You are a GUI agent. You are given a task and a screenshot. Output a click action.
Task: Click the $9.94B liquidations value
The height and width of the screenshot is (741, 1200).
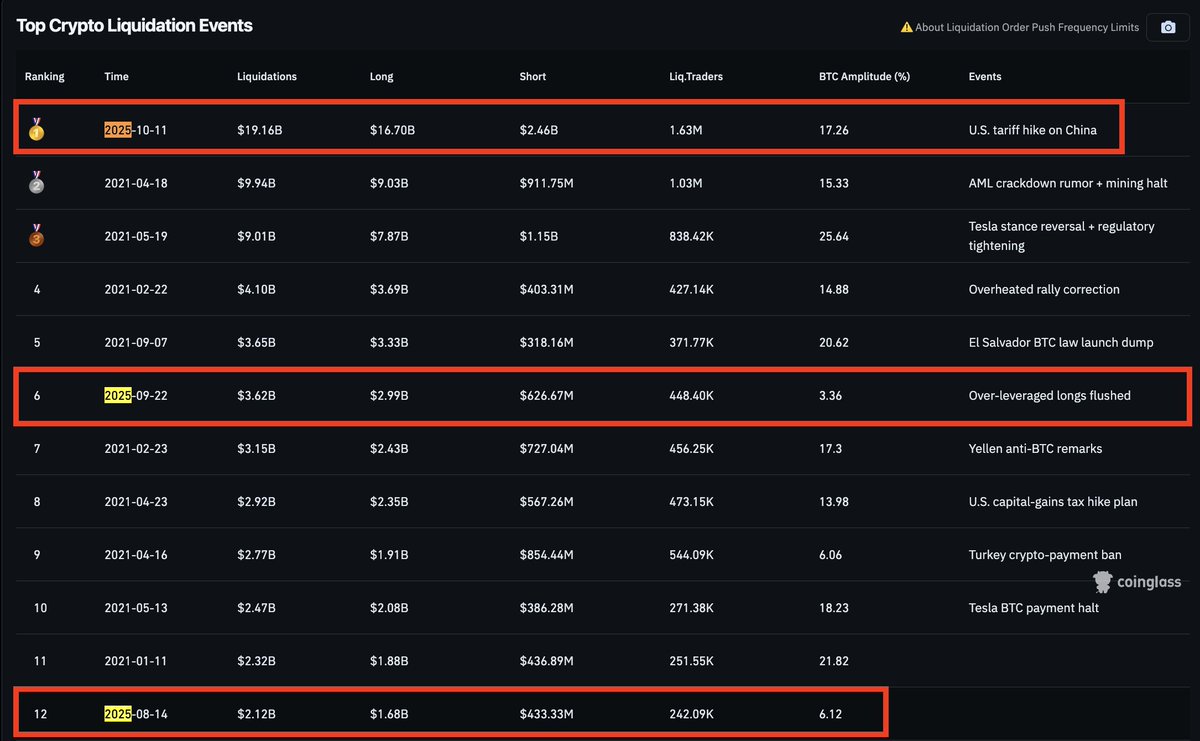[x=256, y=183]
